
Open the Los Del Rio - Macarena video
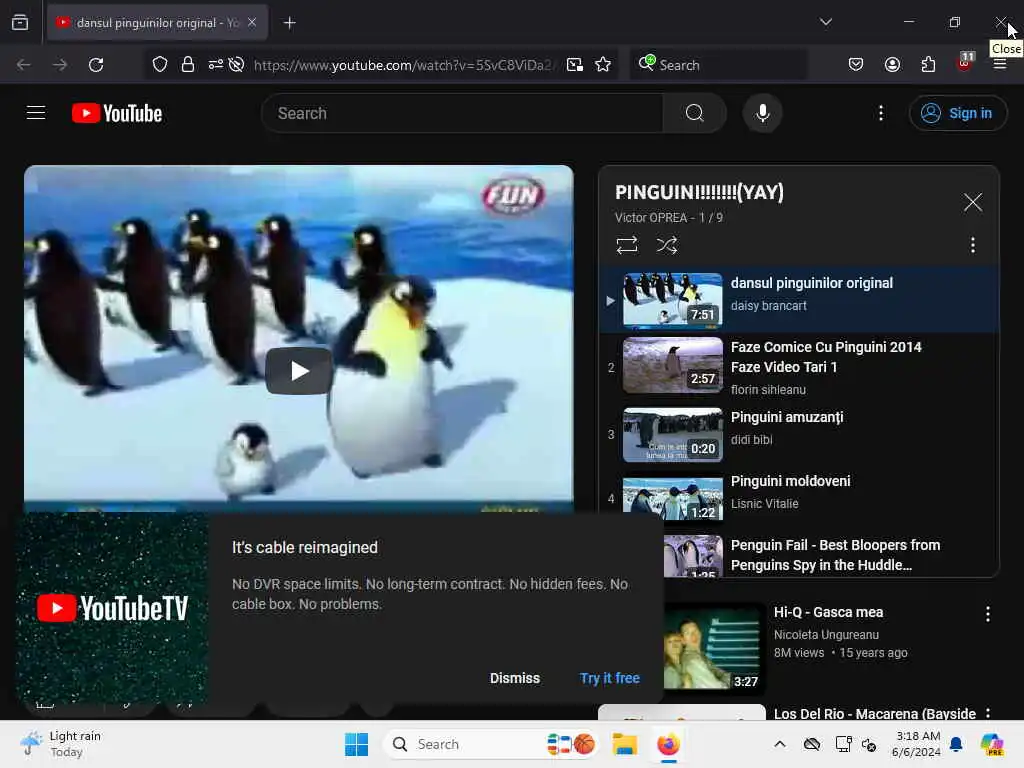(874, 713)
